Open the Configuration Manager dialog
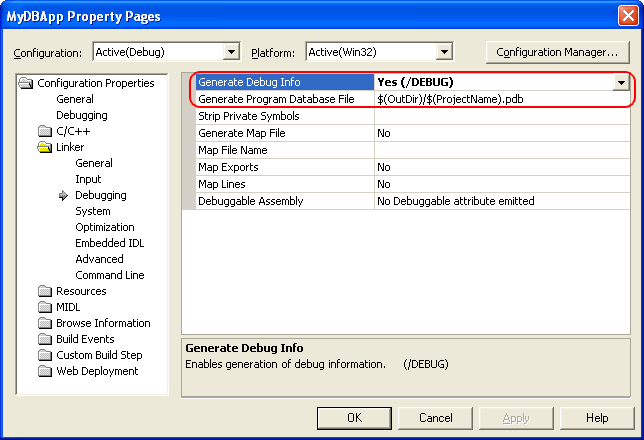The height and width of the screenshot is (440, 644). click(x=558, y=52)
